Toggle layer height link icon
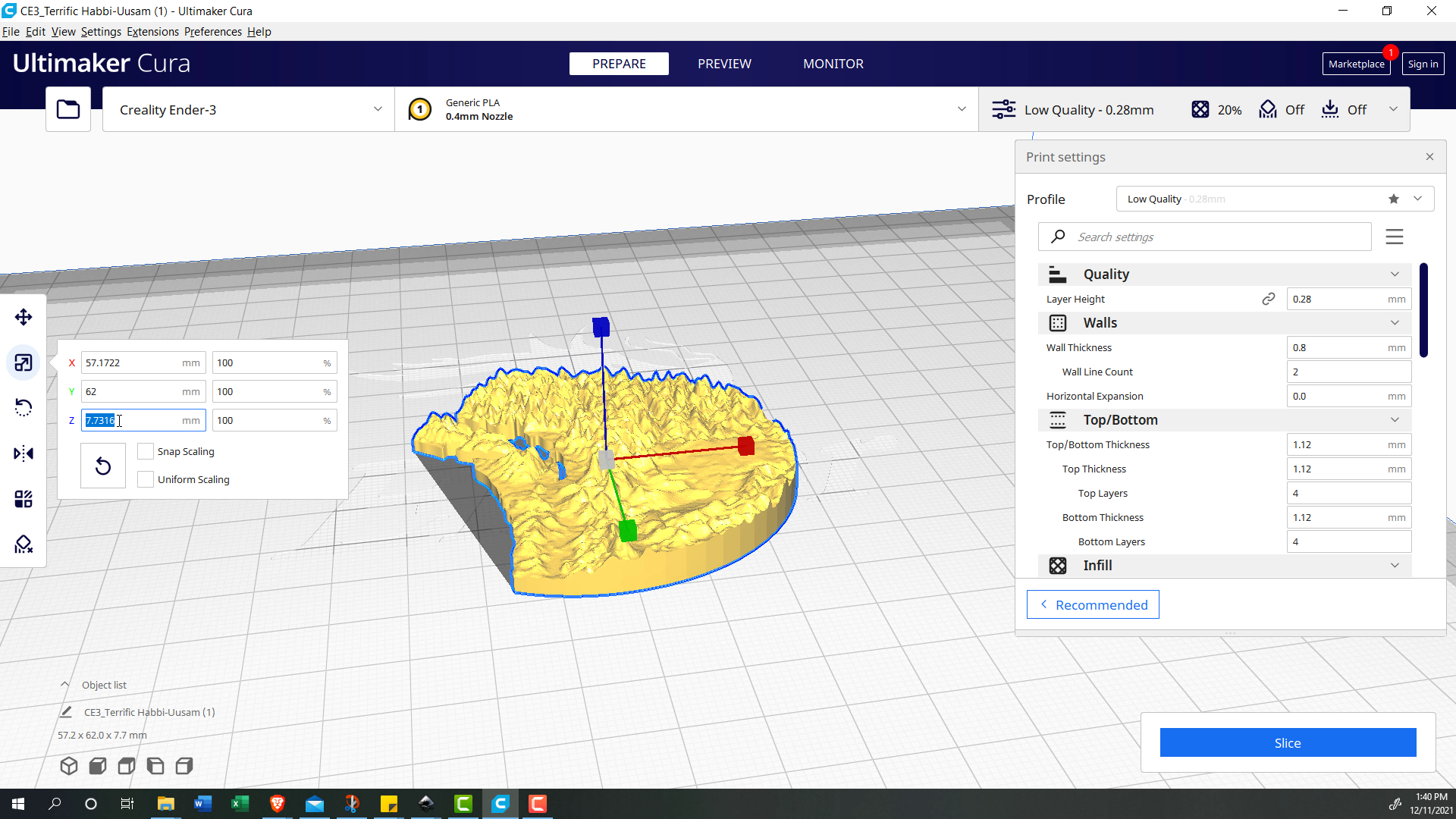The image size is (1456, 819). pyautogui.click(x=1268, y=299)
